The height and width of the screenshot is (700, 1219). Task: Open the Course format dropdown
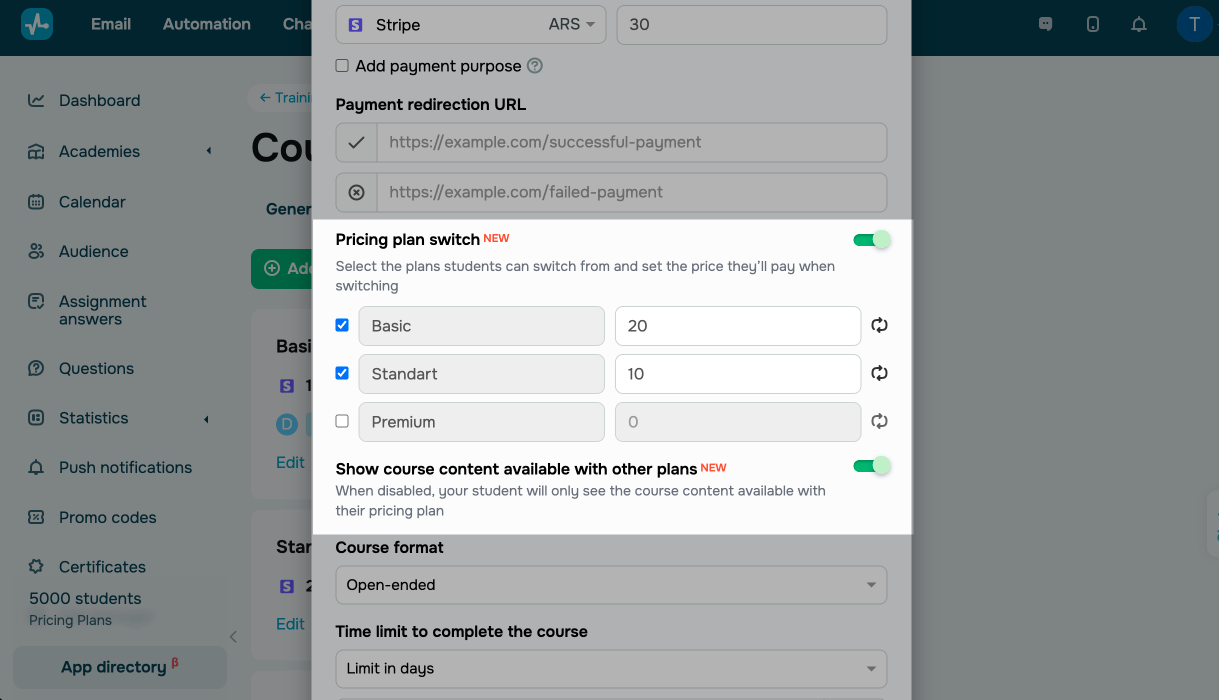611,585
